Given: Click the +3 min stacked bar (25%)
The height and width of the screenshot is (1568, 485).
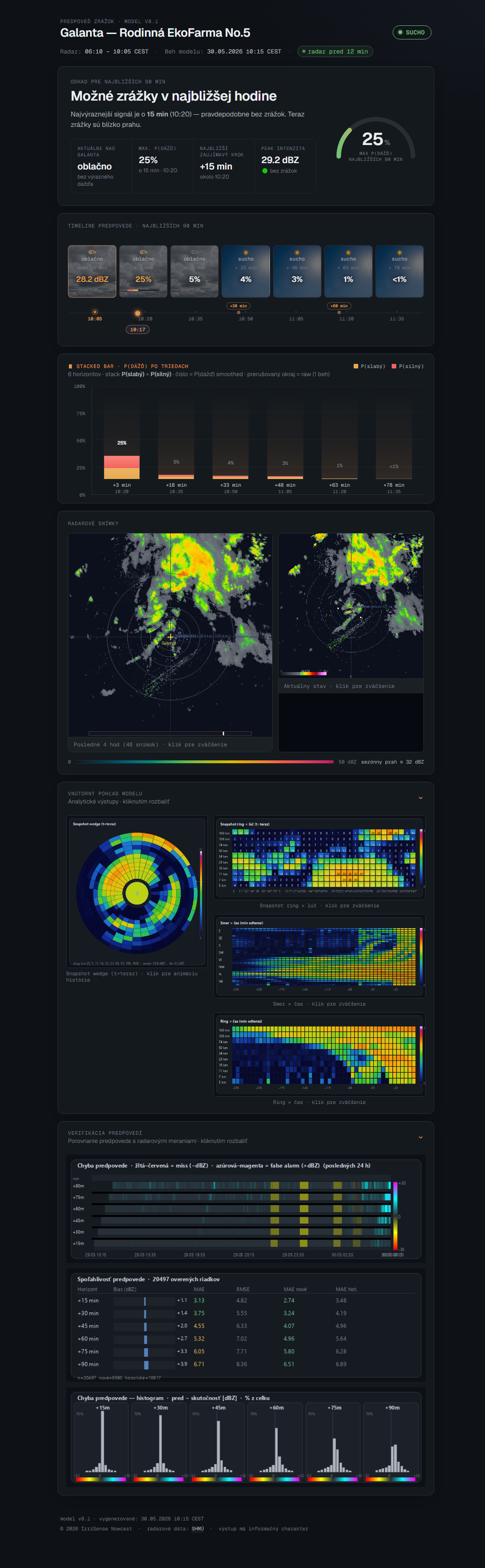Looking at the screenshot, I should (122, 467).
